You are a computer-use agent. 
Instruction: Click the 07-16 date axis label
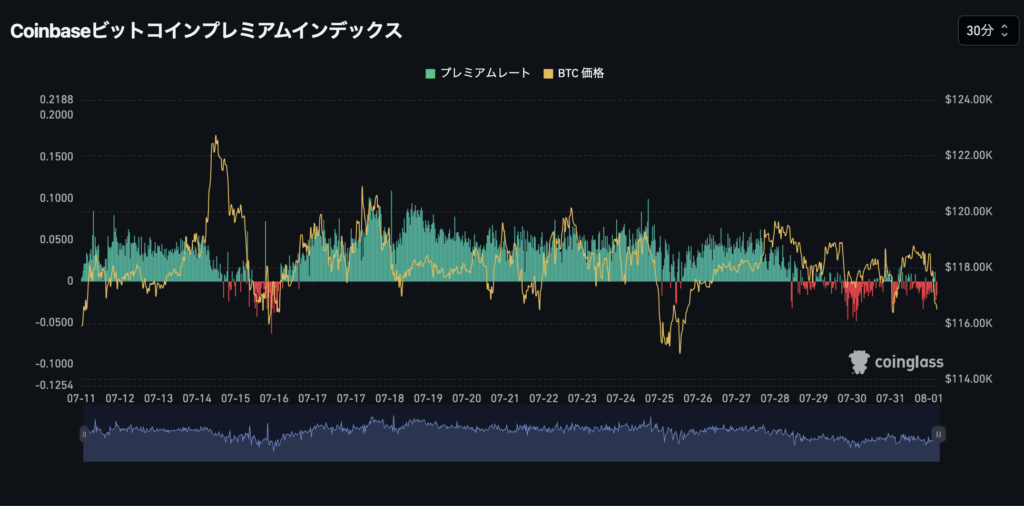[x=274, y=398]
